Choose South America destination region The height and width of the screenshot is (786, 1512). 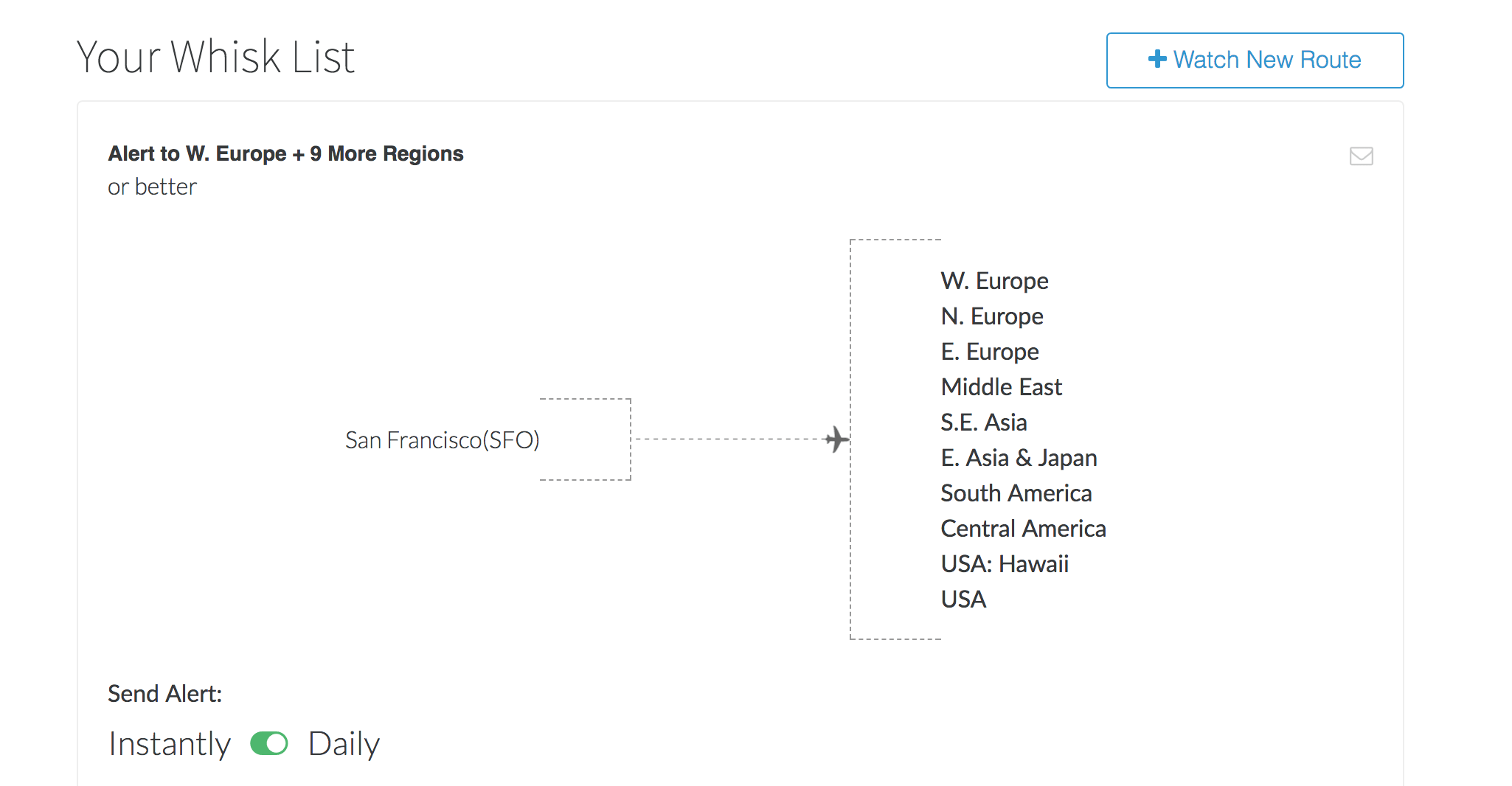(1016, 493)
